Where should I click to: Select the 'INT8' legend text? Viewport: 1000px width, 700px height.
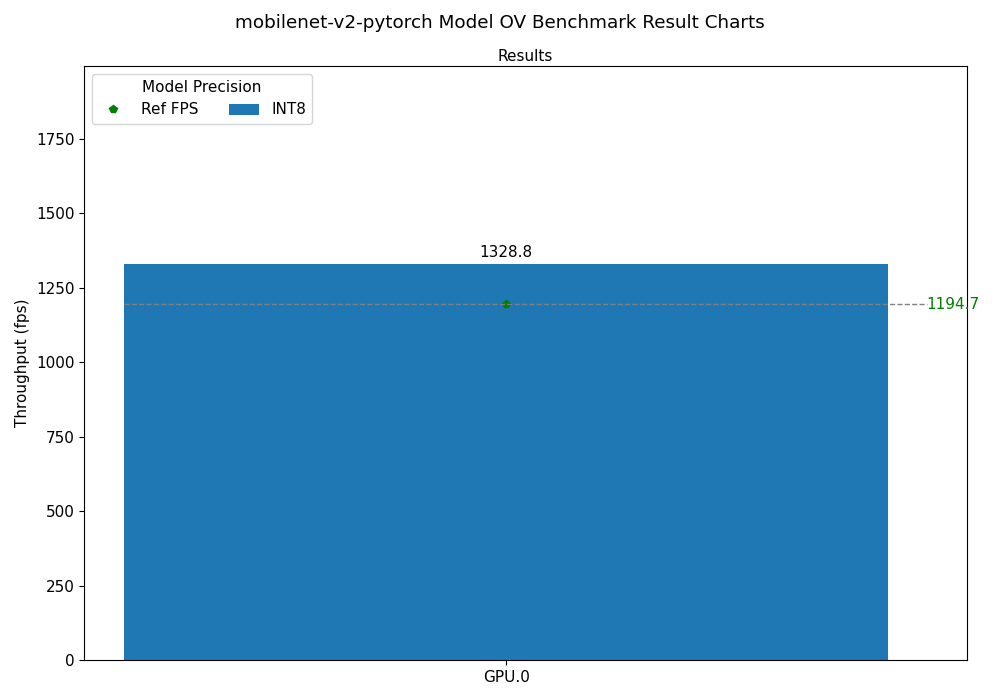(x=289, y=109)
